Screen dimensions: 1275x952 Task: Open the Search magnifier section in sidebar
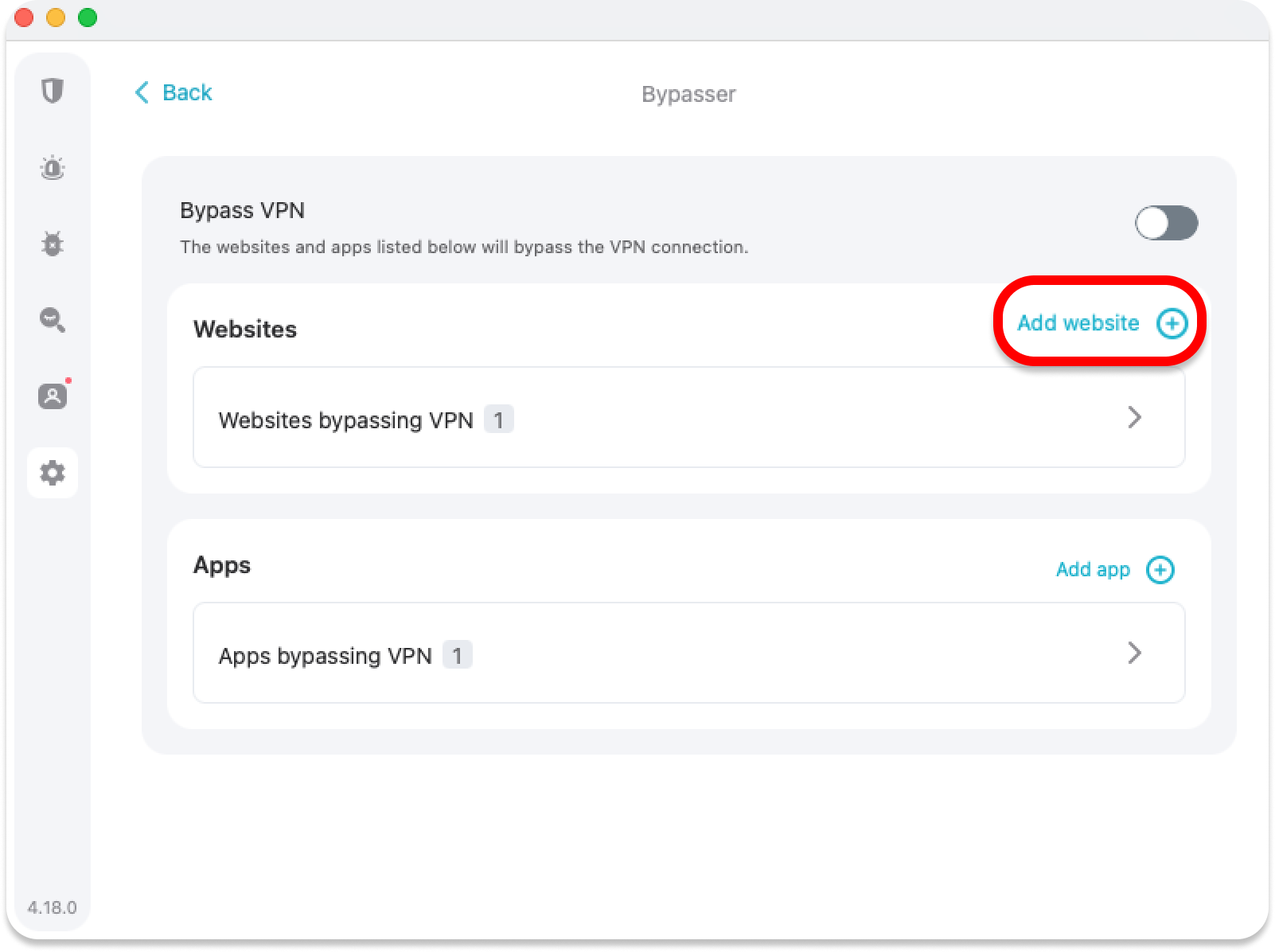coord(53,320)
